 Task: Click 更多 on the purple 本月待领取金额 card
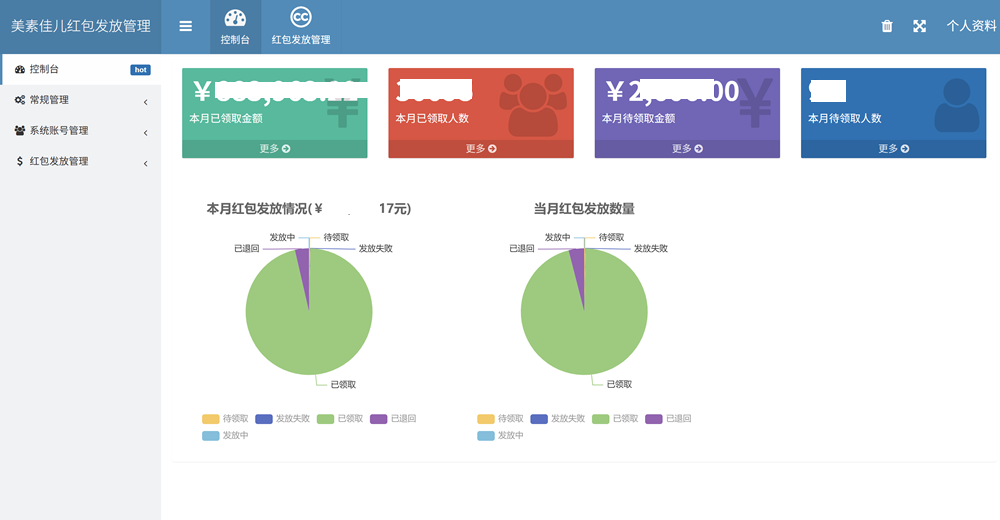point(687,149)
